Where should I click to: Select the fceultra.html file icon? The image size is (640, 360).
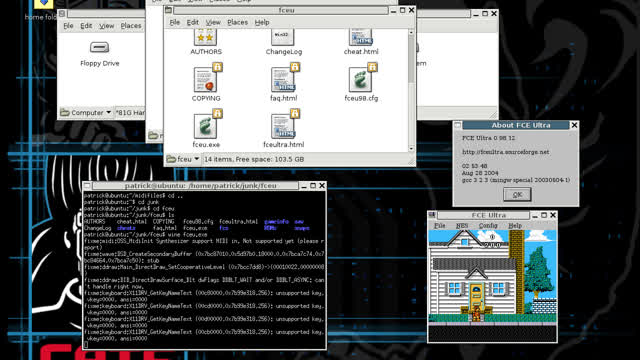[285, 124]
